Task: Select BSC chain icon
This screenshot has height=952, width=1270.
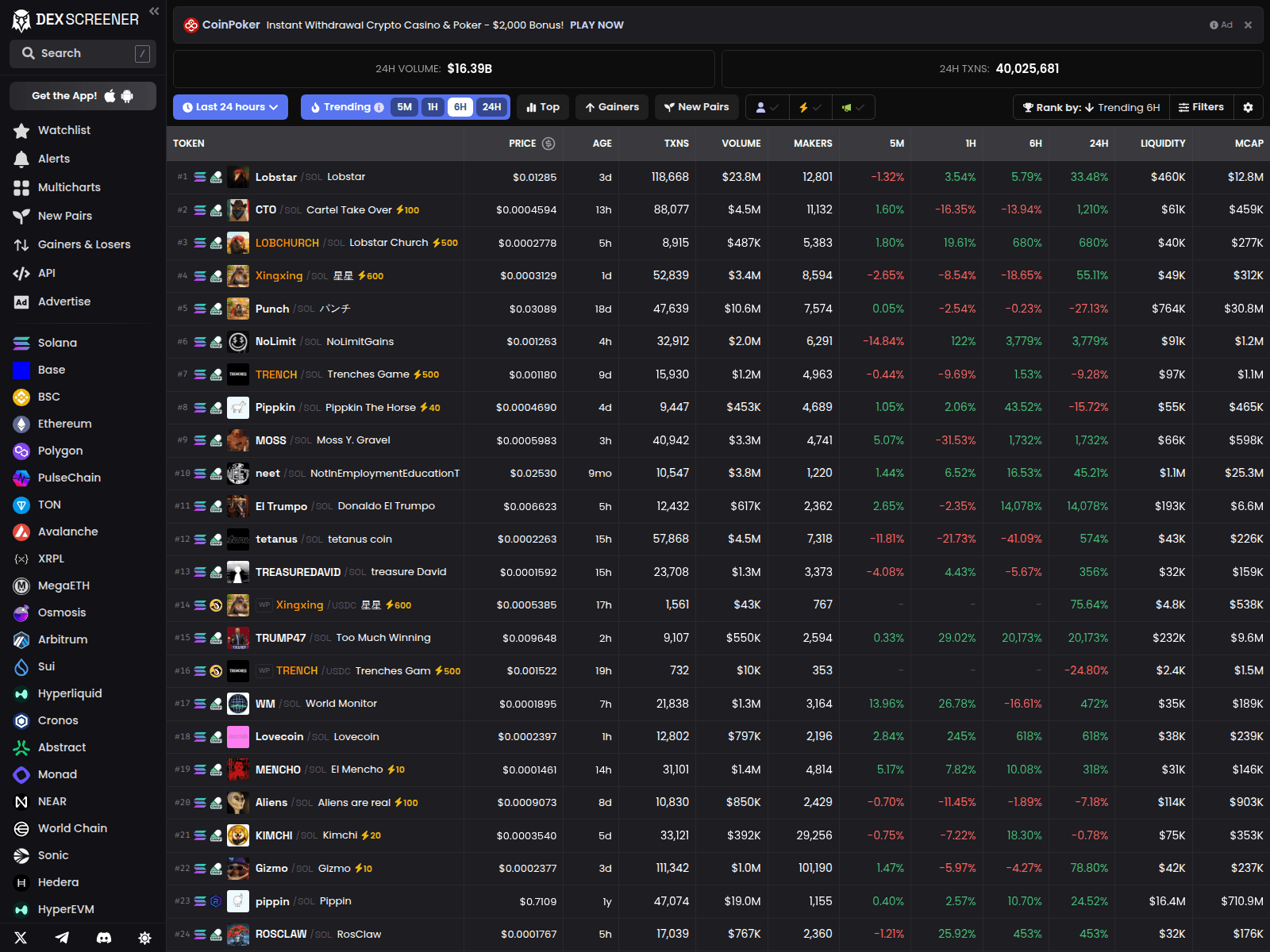Action: [21, 397]
